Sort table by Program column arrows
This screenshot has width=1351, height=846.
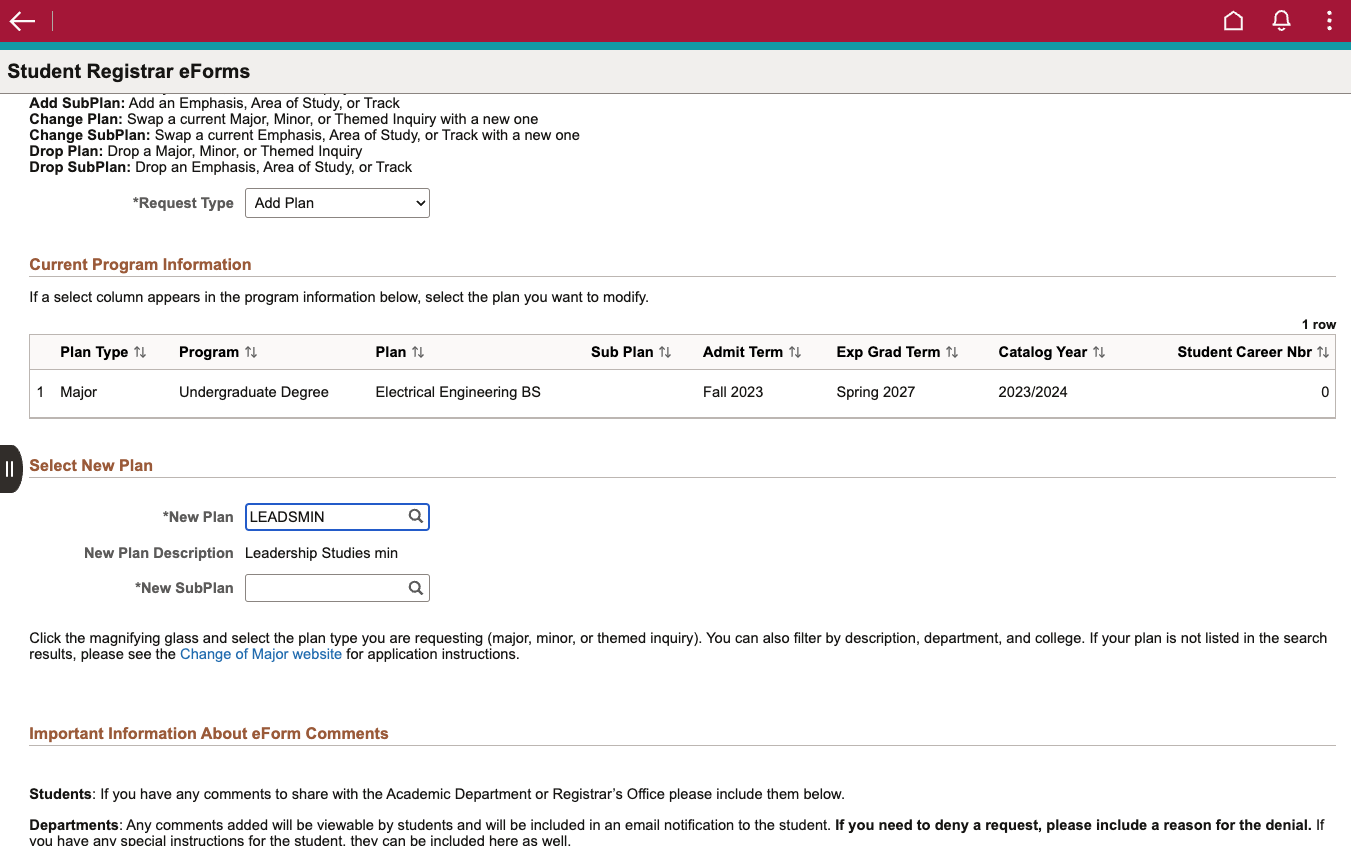(251, 352)
